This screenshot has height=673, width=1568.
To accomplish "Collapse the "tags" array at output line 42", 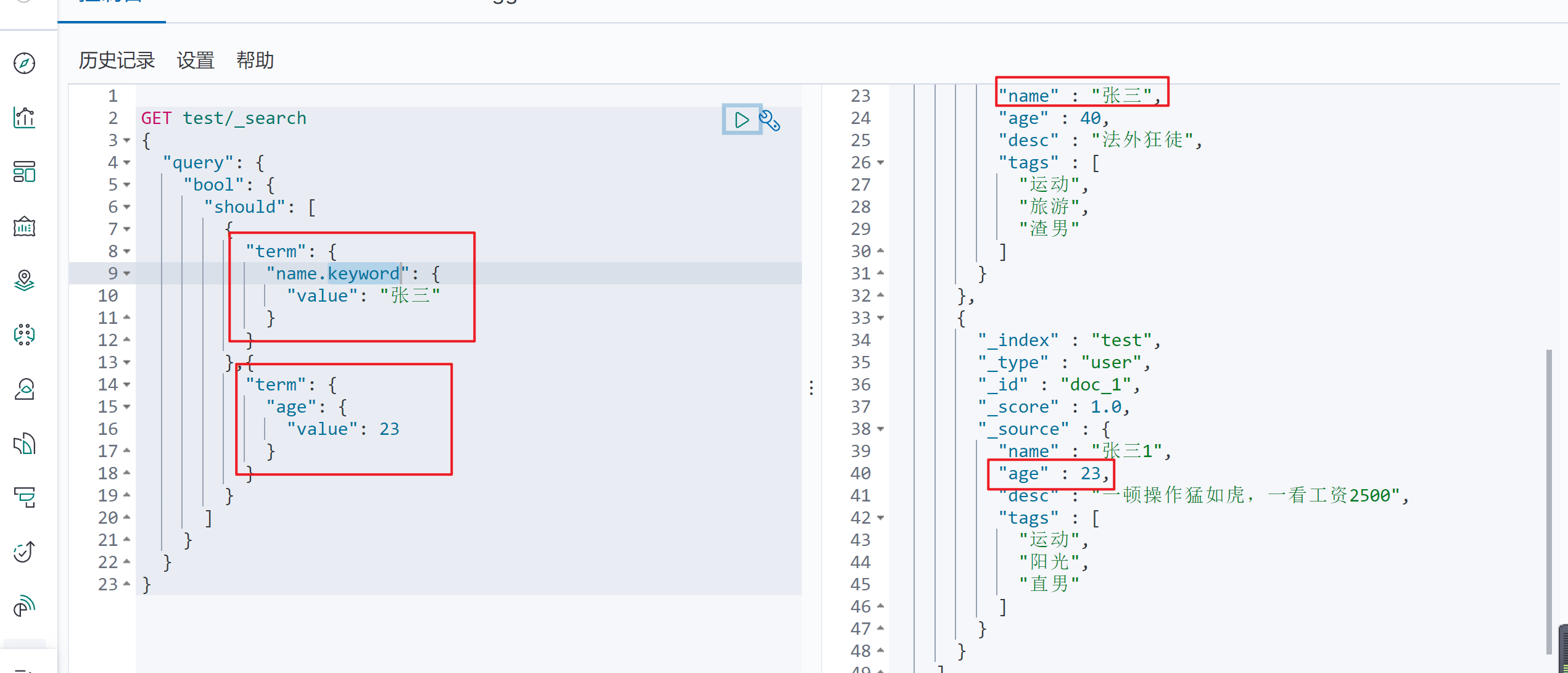I will [x=881, y=518].
